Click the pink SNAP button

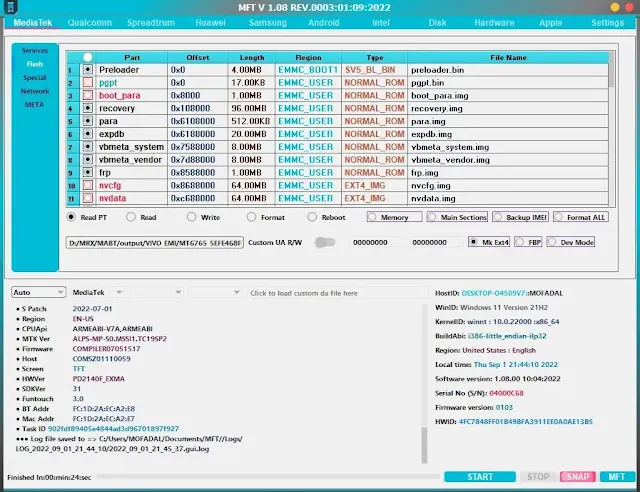pos(578,477)
